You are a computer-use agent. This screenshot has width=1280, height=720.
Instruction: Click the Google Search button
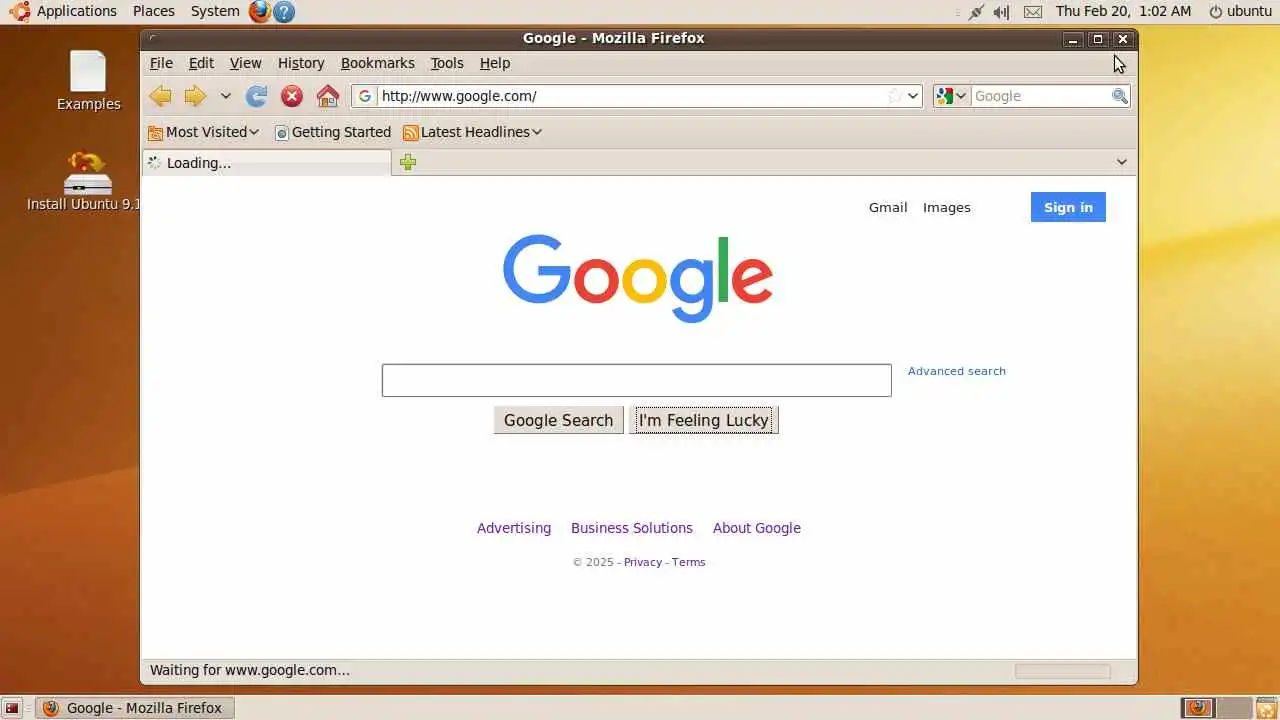pos(558,420)
